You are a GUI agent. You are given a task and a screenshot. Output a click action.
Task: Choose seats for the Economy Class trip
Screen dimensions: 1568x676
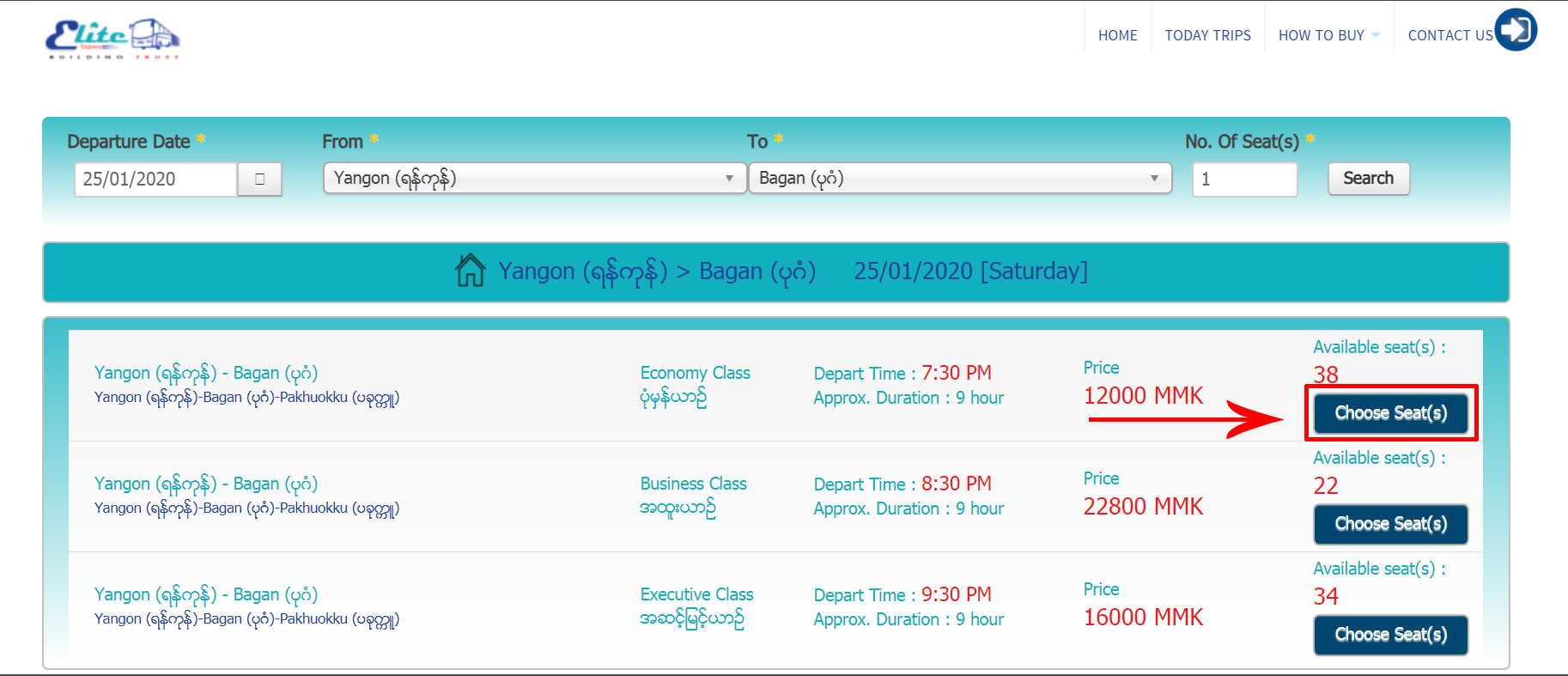click(x=1390, y=413)
